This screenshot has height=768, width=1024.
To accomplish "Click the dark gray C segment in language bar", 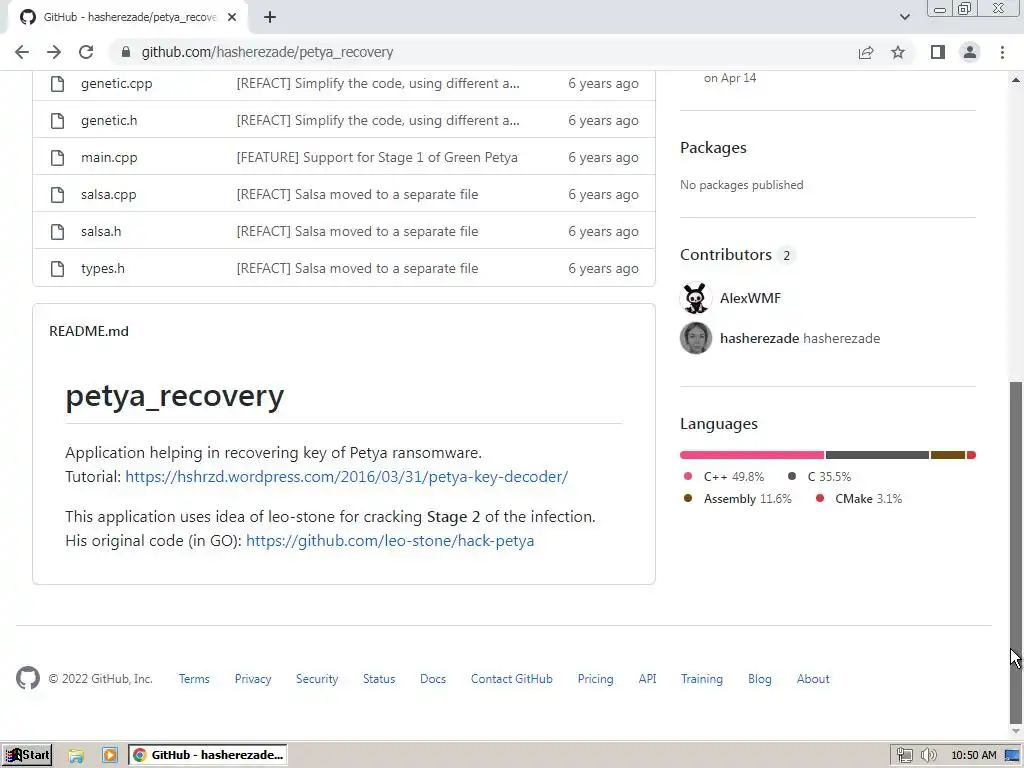I will pyautogui.click(x=877, y=455).
